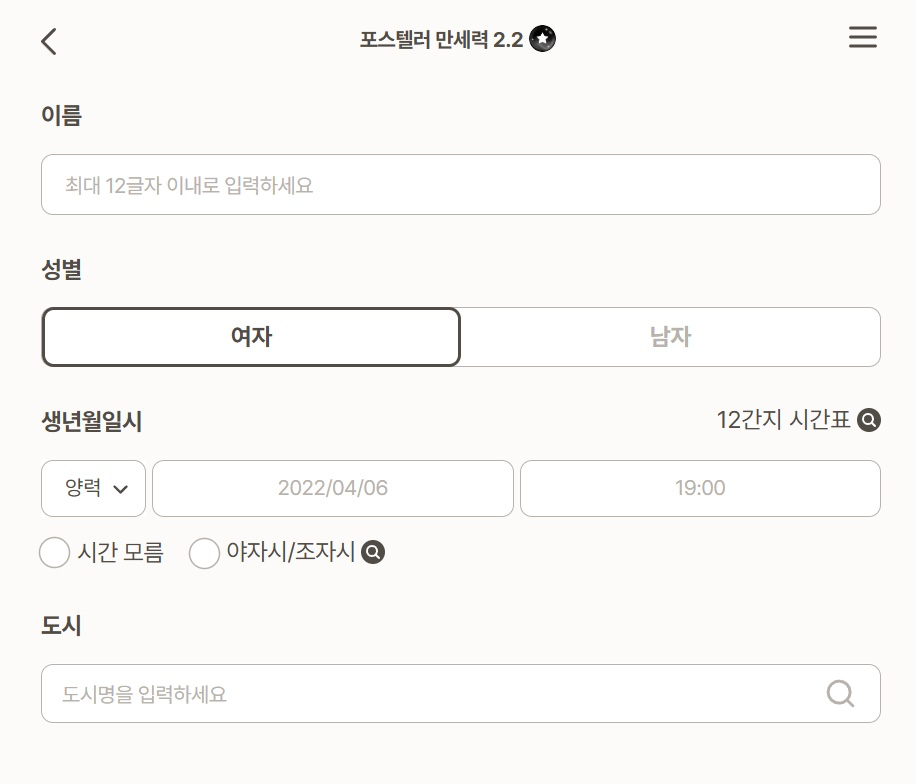Image resolution: width=916 pixels, height=784 pixels.
Task: Select the 시간 모름 radio option
Action: (54, 553)
